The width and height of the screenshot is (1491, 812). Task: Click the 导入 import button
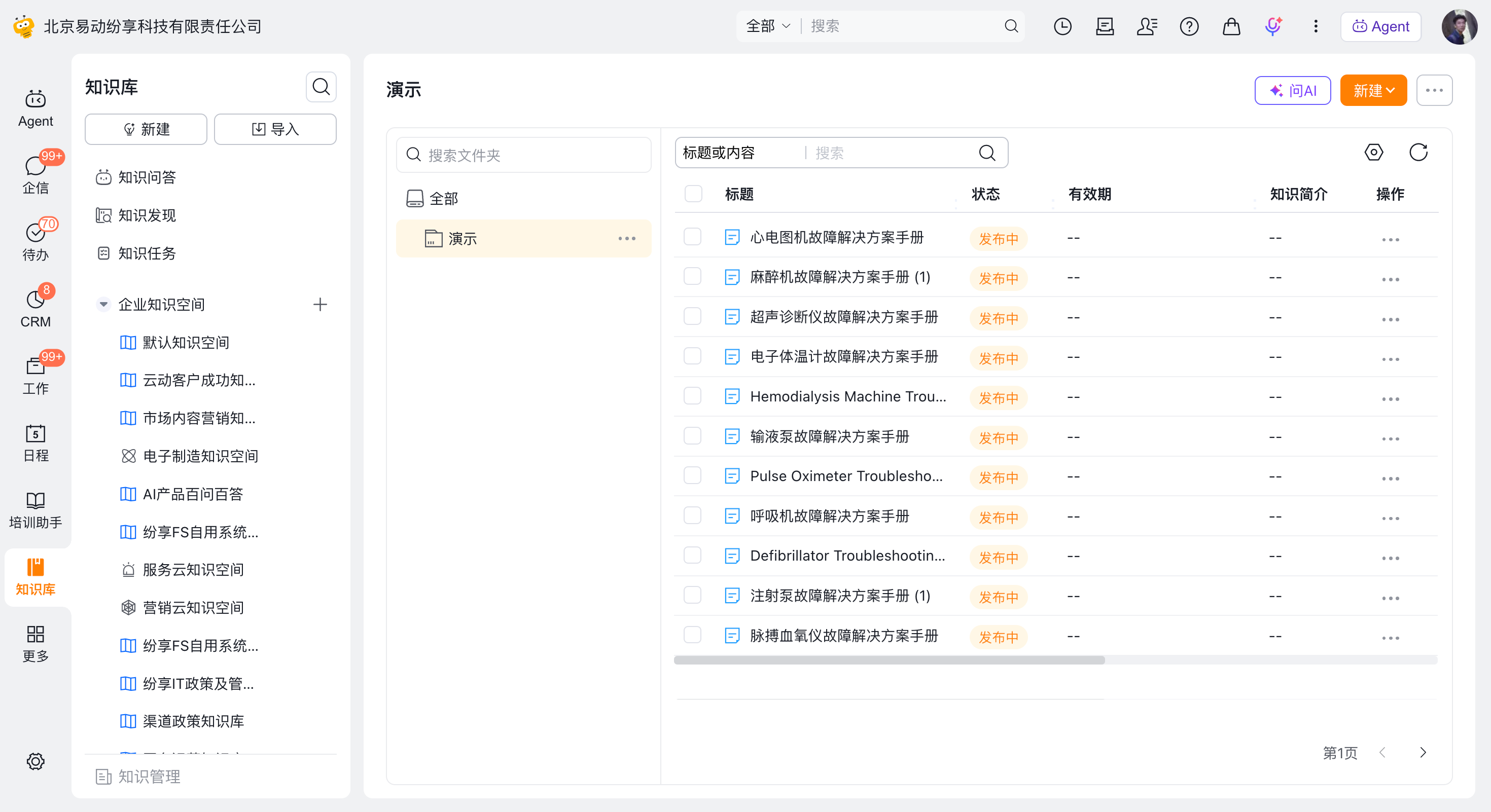pos(275,129)
